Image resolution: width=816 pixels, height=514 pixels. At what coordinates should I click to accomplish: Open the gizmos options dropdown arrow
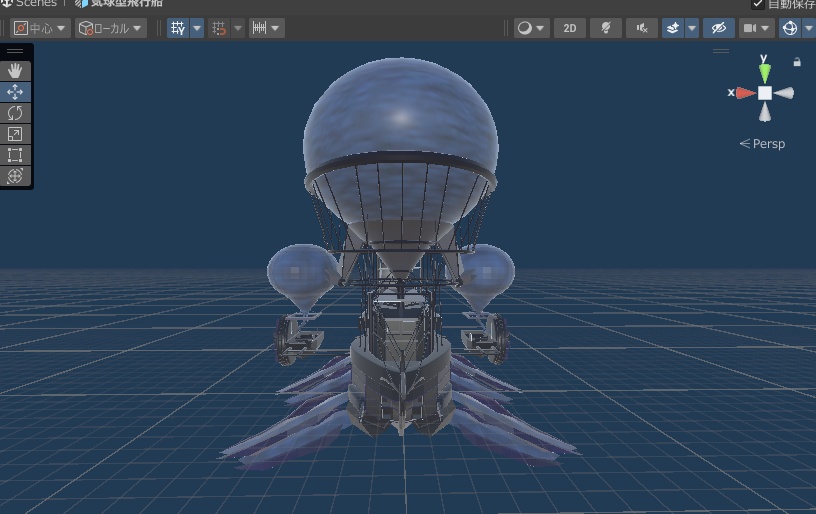[809, 28]
